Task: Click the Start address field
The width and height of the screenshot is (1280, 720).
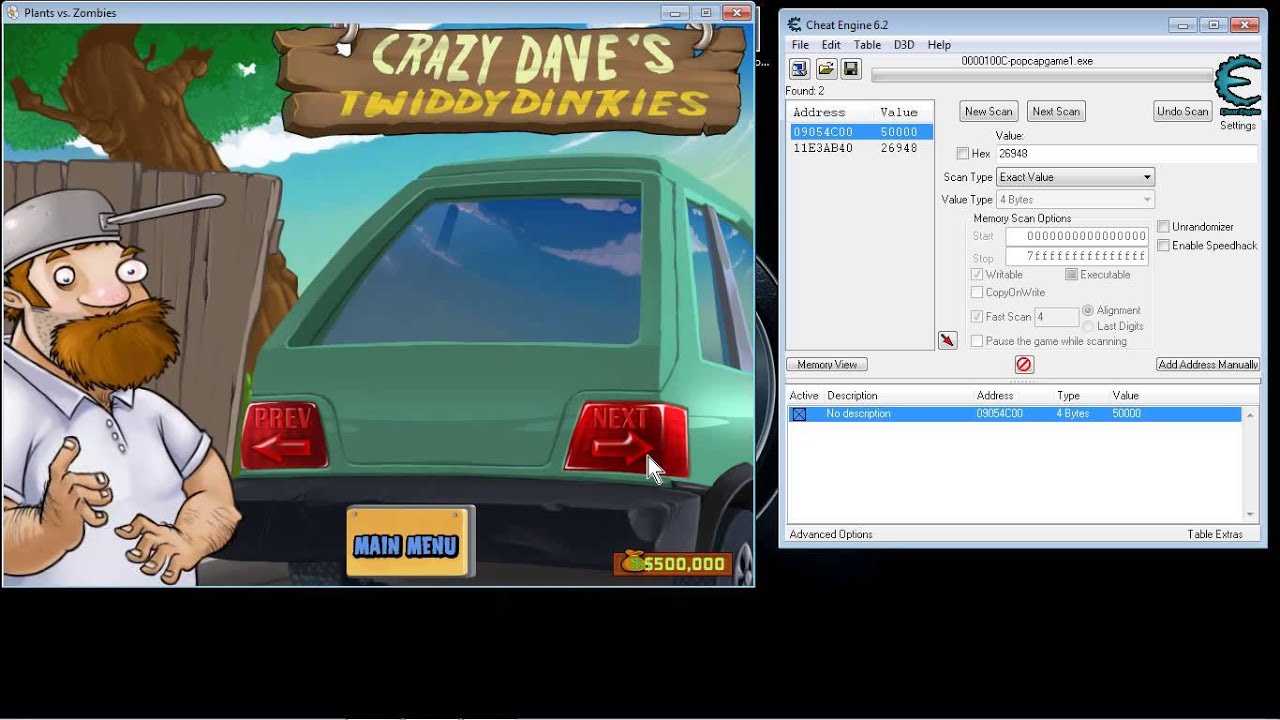Action: coord(1077,236)
